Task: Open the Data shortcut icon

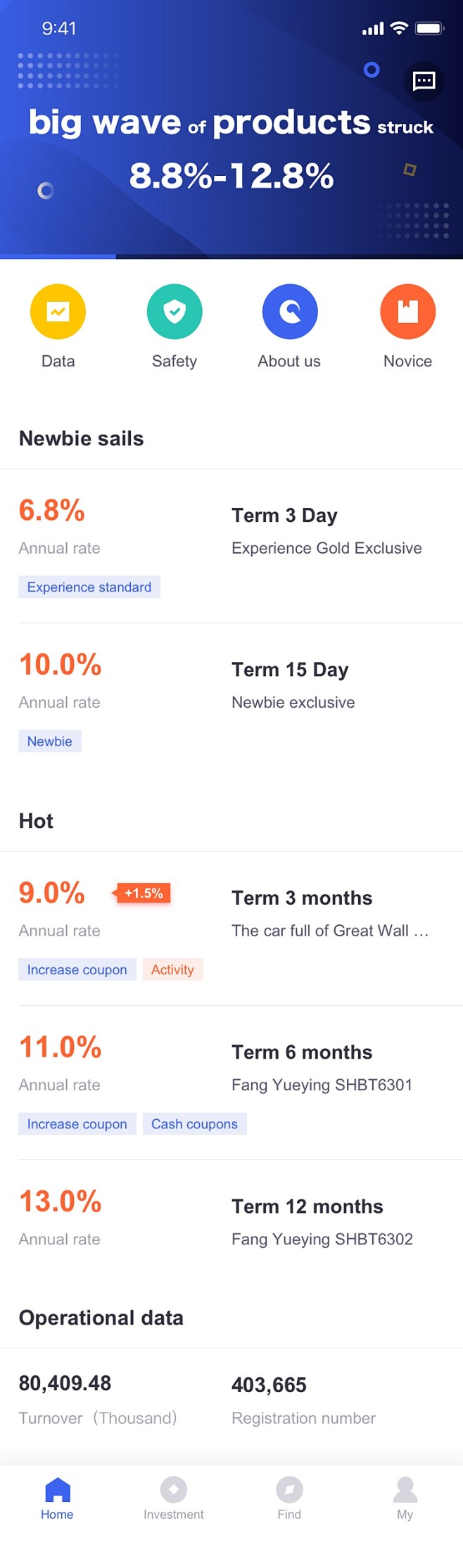Action: click(x=58, y=312)
